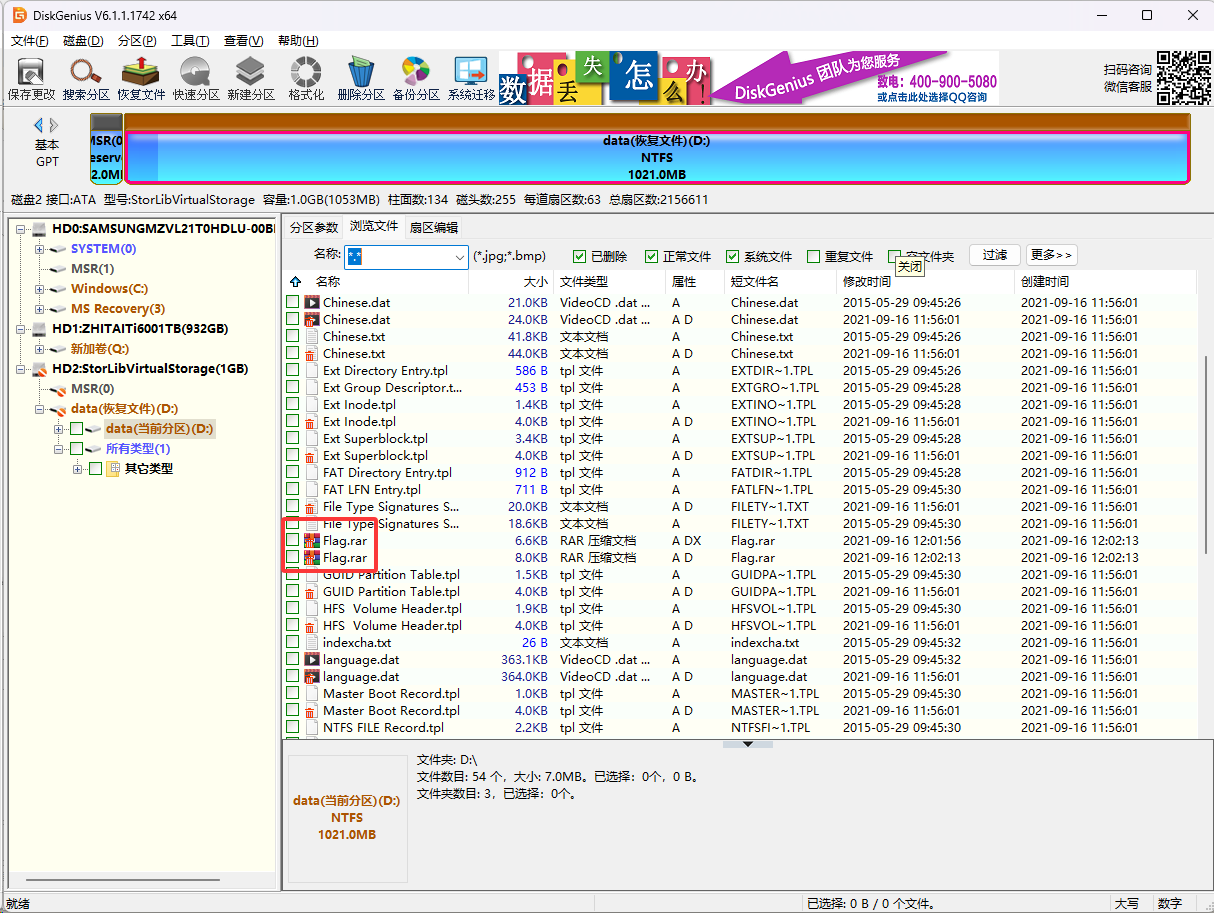Expand the 其它类型 tree node
Viewport: 1214px width, 913px height.
click(78, 469)
